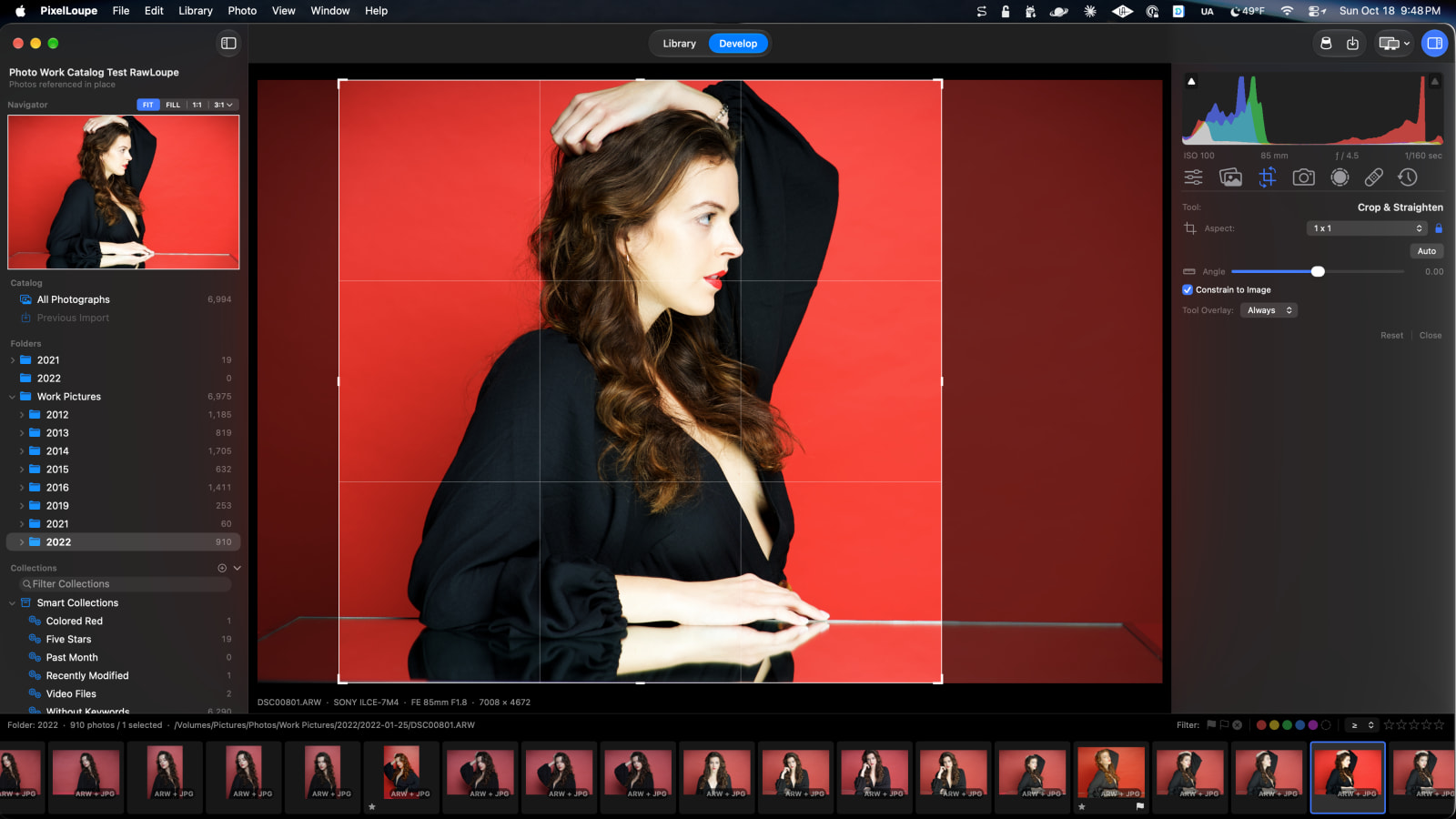The width and height of the screenshot is (1456, 819).
Task: Add a new collection with plus icon
Action: tap(222, 568)
